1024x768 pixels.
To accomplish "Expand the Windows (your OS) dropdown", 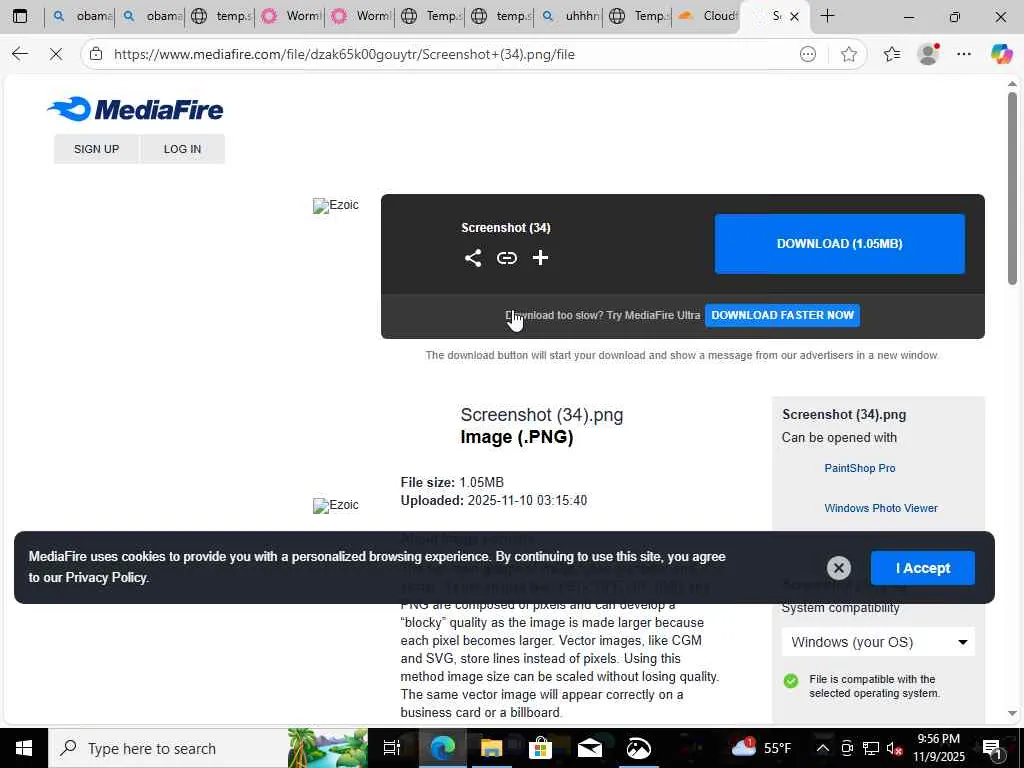I will (x=878, y=642).
